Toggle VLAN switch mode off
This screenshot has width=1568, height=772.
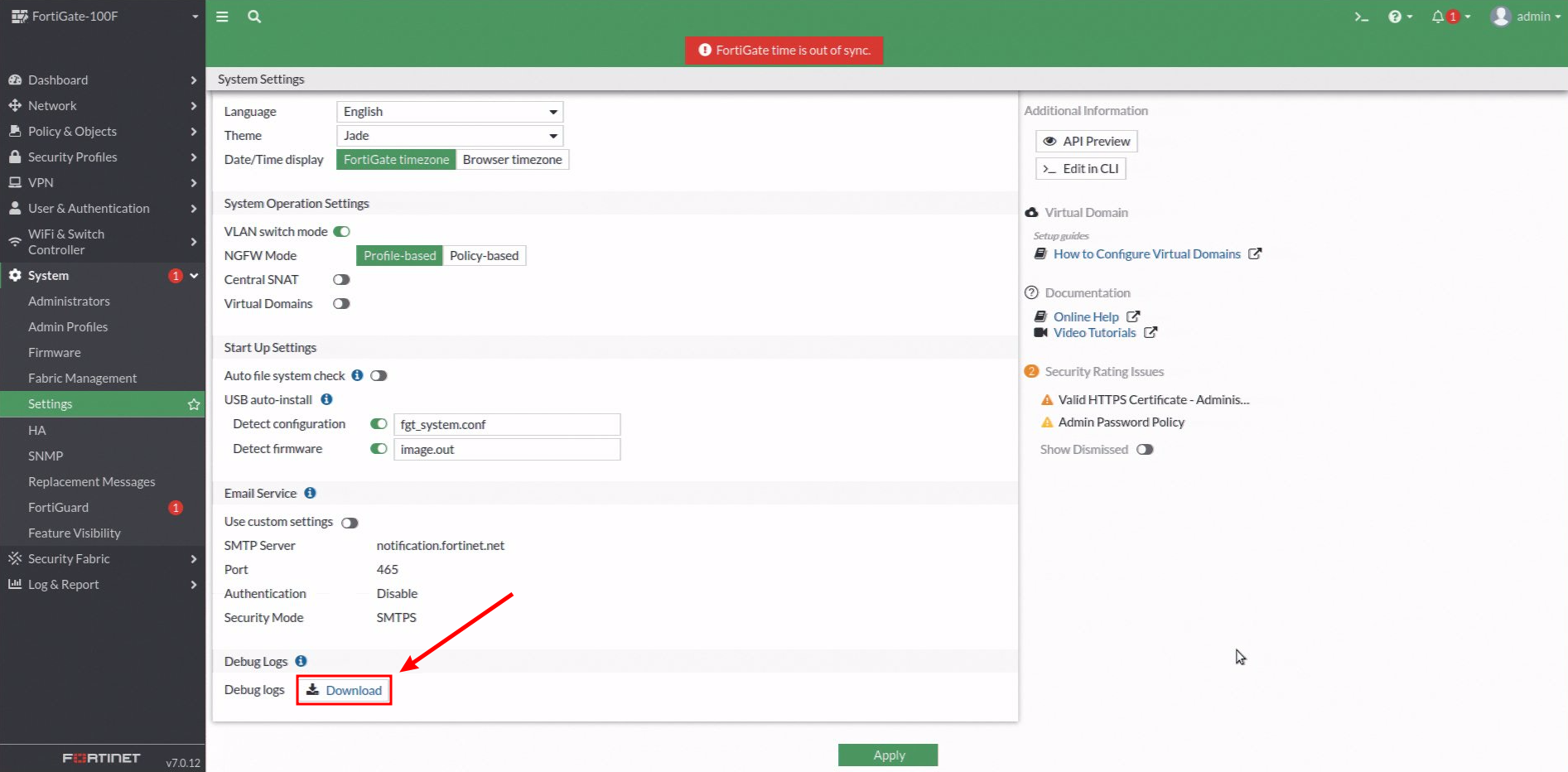click(x=341, y=232)
